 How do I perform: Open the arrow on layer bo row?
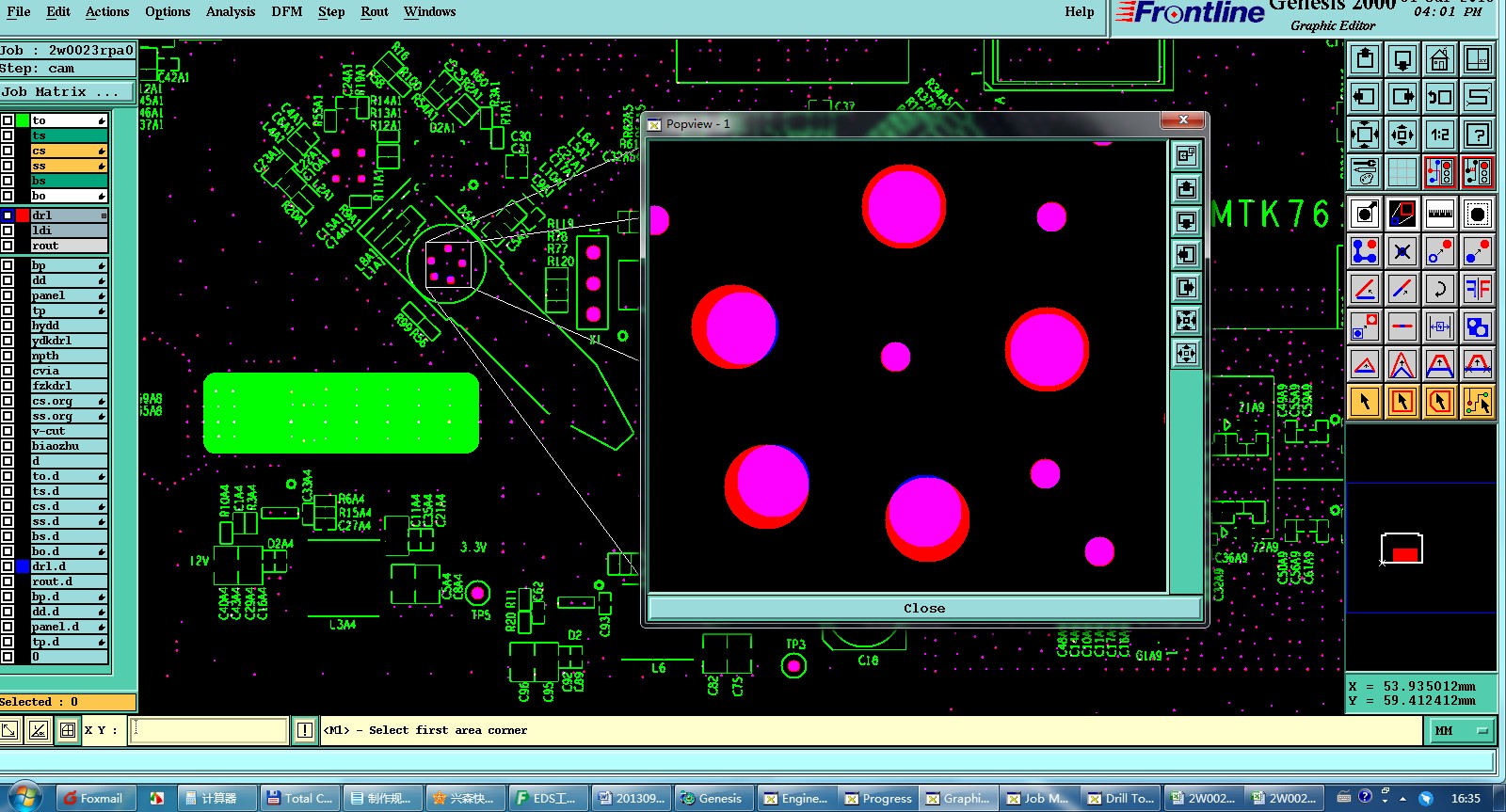102,196
